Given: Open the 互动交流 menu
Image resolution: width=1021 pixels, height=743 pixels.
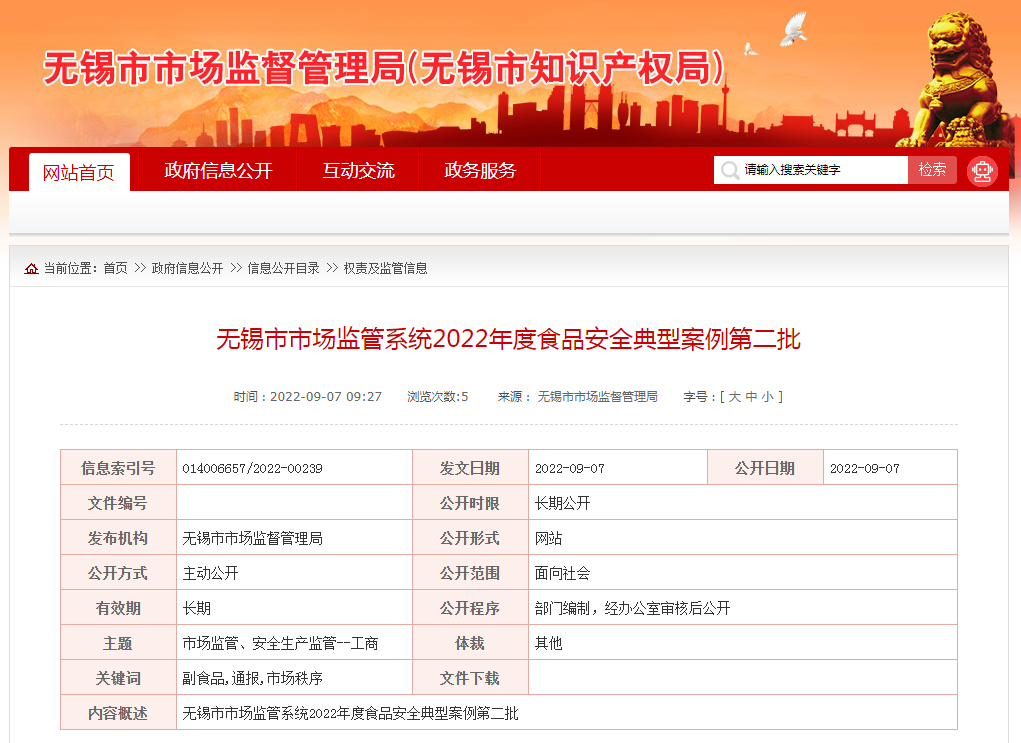Looking at the screenshot, I should (358, 171).
